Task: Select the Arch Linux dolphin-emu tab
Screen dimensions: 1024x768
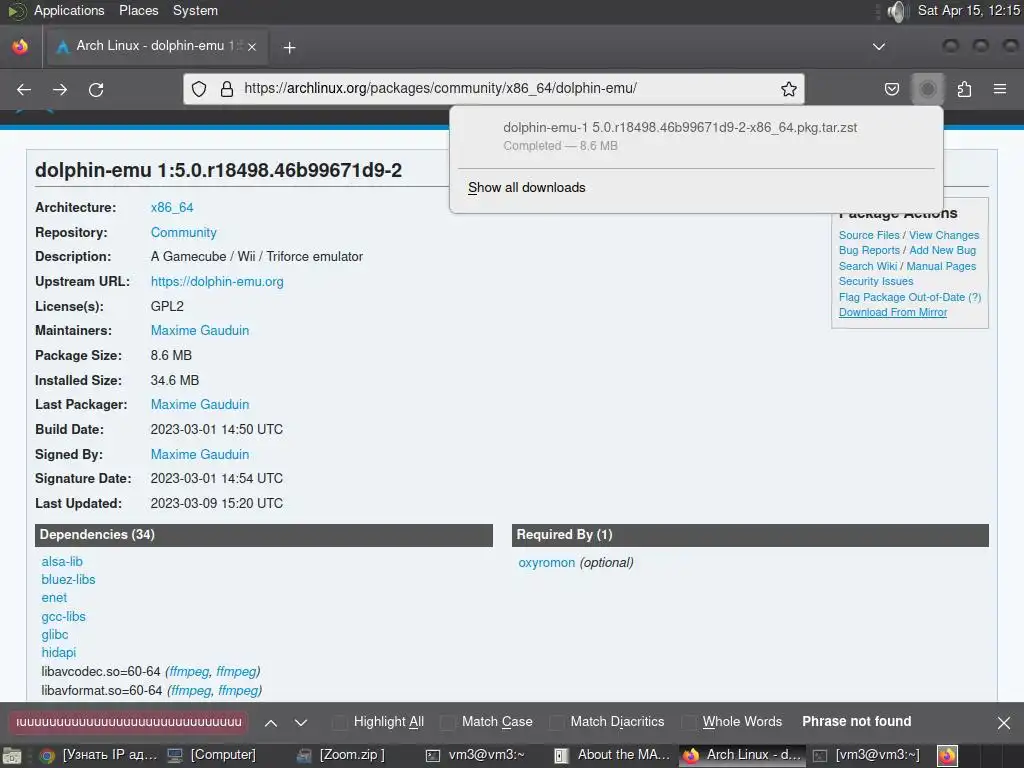Action: click(155, 46)
